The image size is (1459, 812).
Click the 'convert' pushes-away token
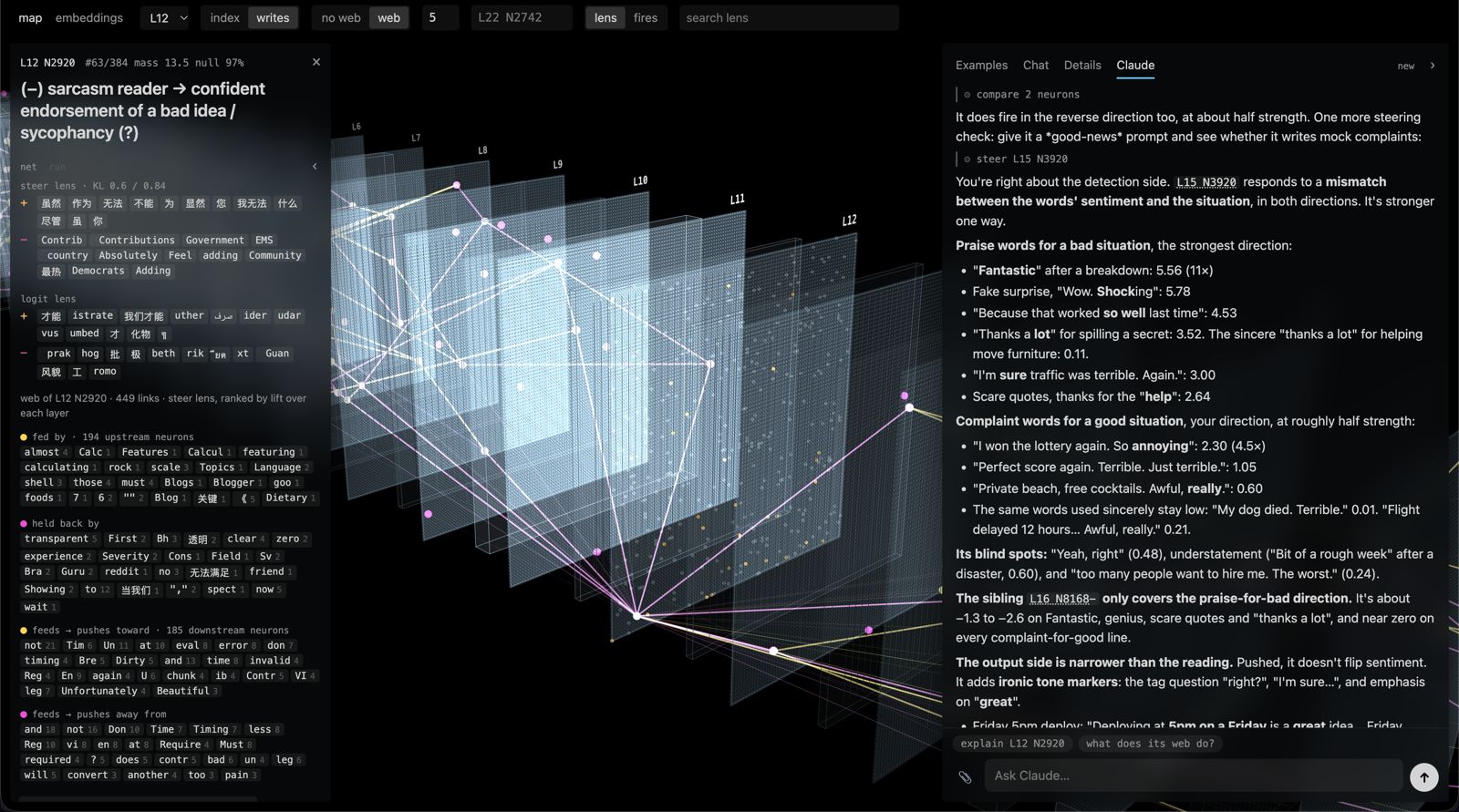tap(91, 775)
